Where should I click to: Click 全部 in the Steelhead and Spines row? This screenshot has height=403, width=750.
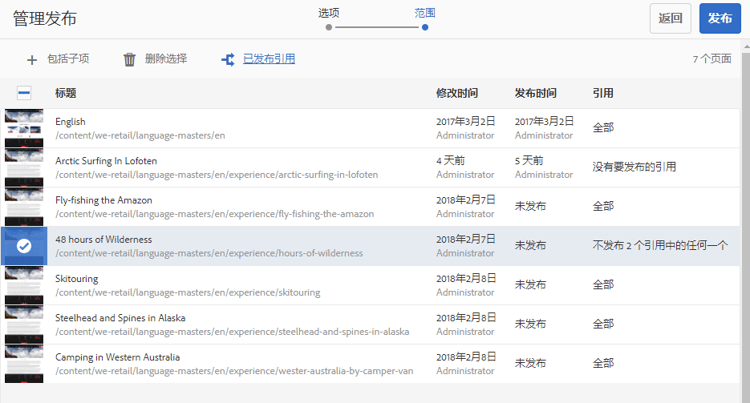(603, 324)
